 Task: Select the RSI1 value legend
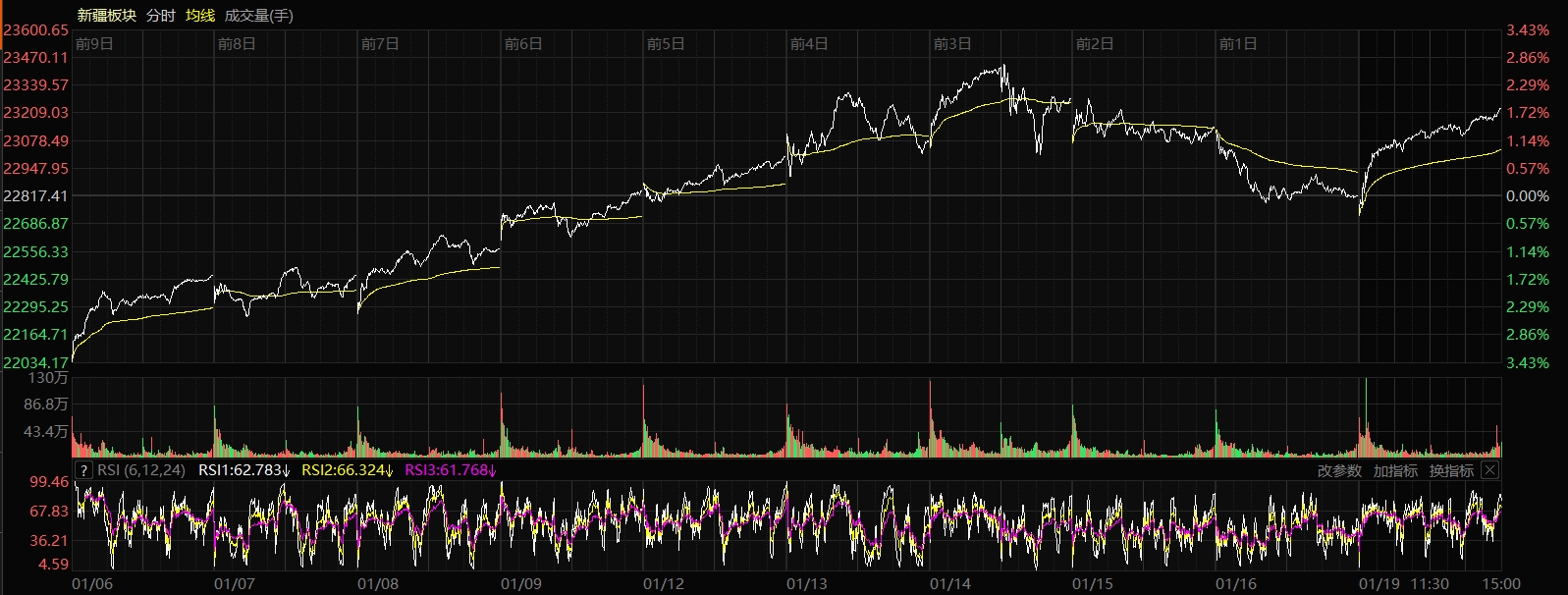[243, 470]
